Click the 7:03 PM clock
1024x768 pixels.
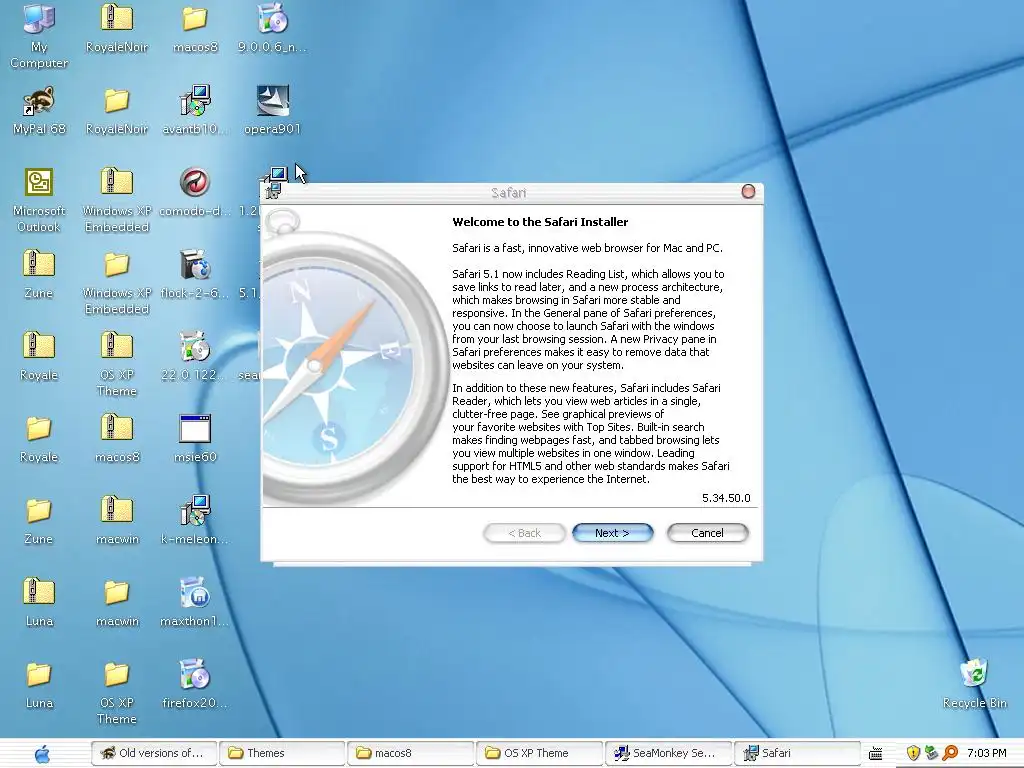986,753
